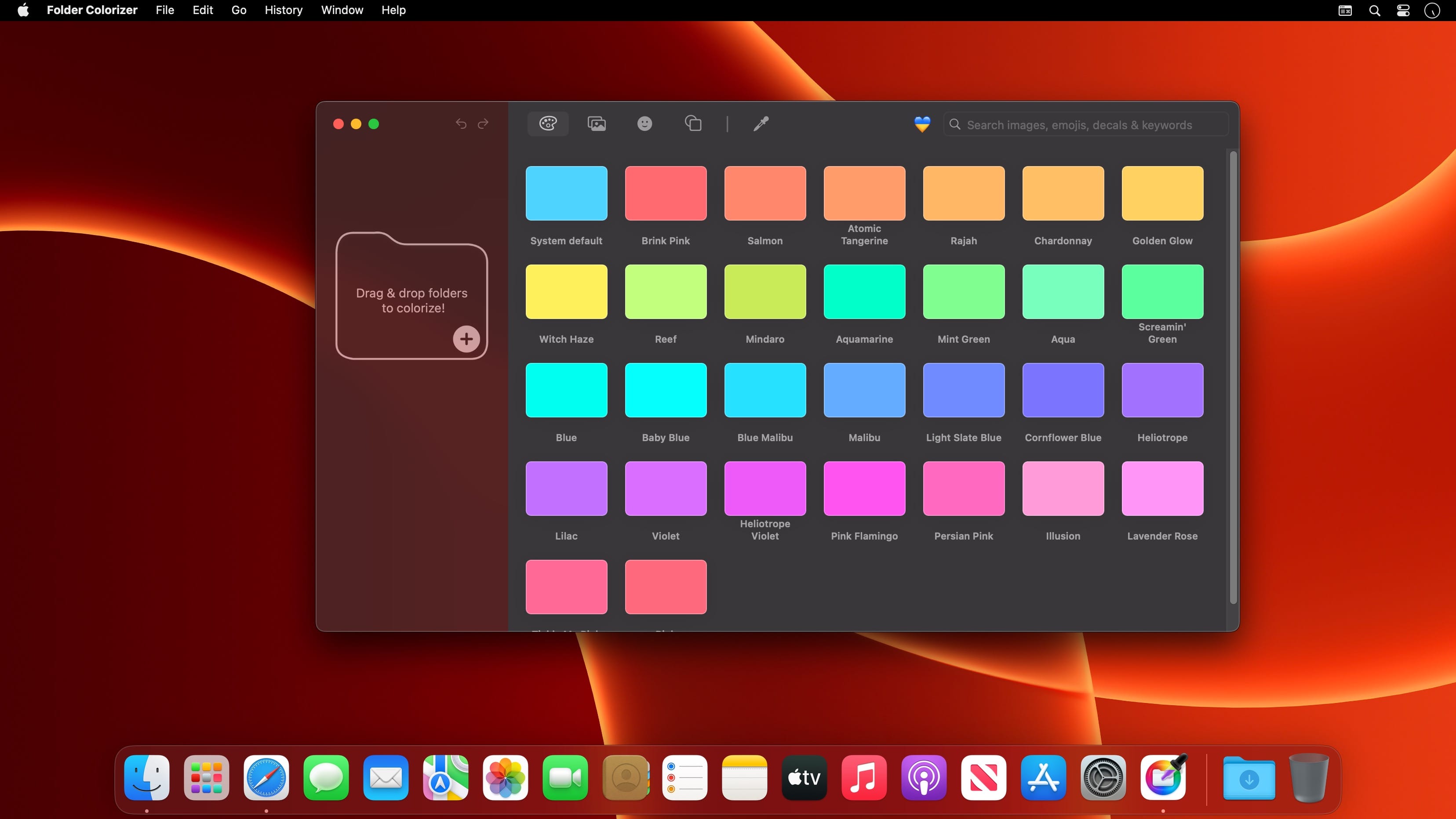Open the Window menu
Image resolution: width=1456 pixels, height=819 pixels.
(x=342, y=10)
